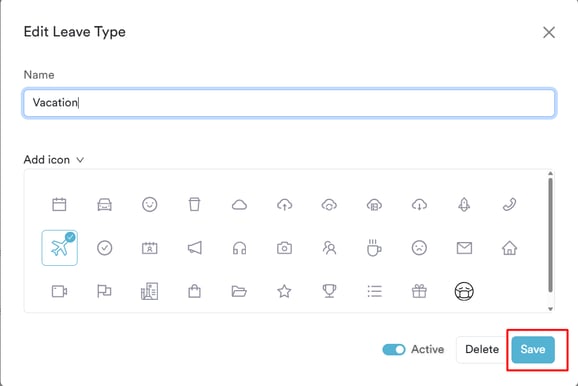Choose the open folder icon
Image resolution: width=578 pixels, height=386 pixels.
point(239,291)
